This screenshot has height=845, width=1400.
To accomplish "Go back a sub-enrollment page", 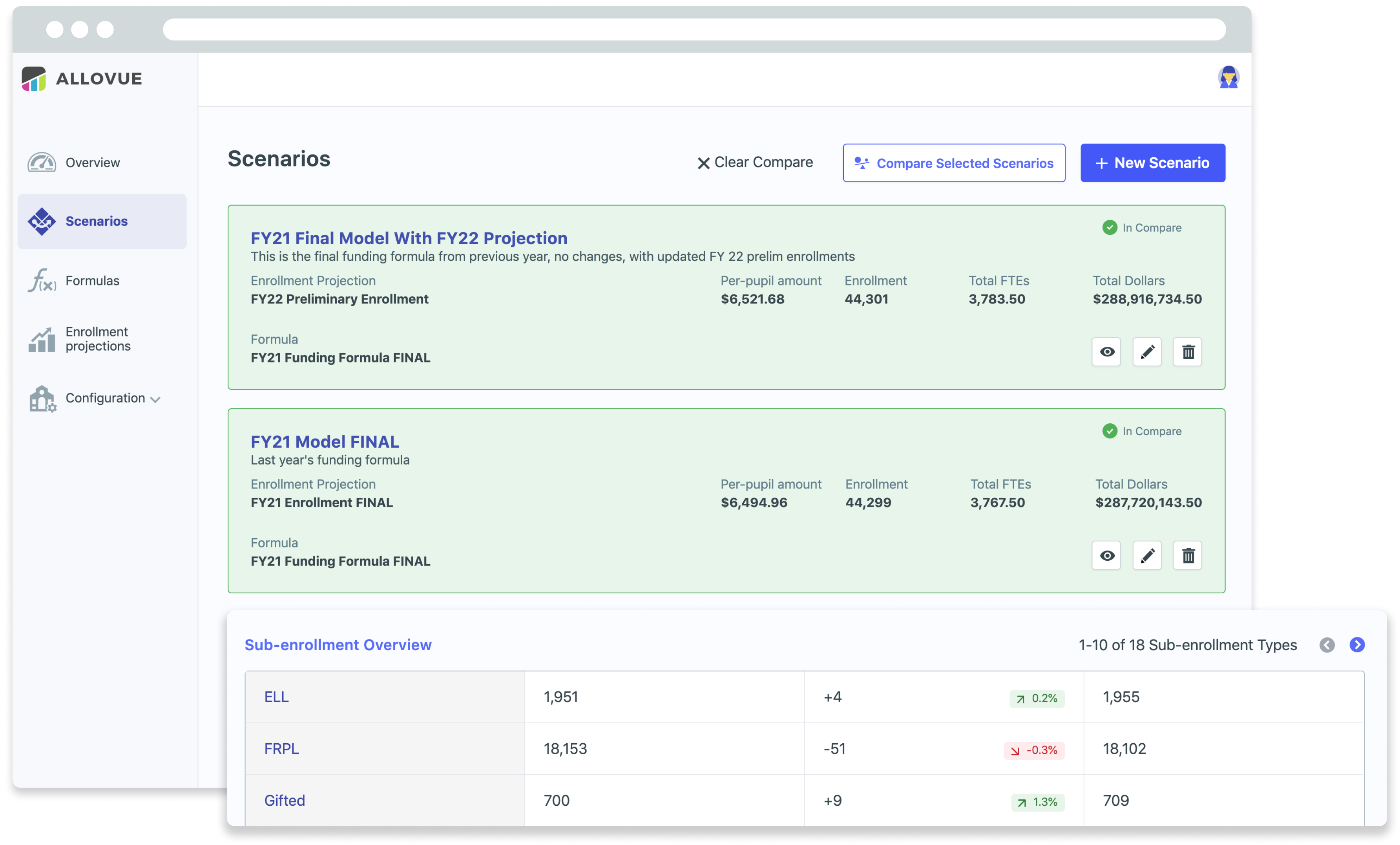I will [x=1327, y=645].
